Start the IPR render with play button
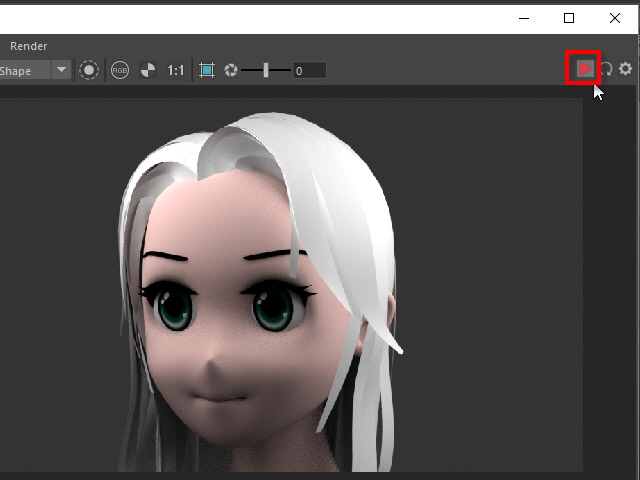 [x=584, y=69]
